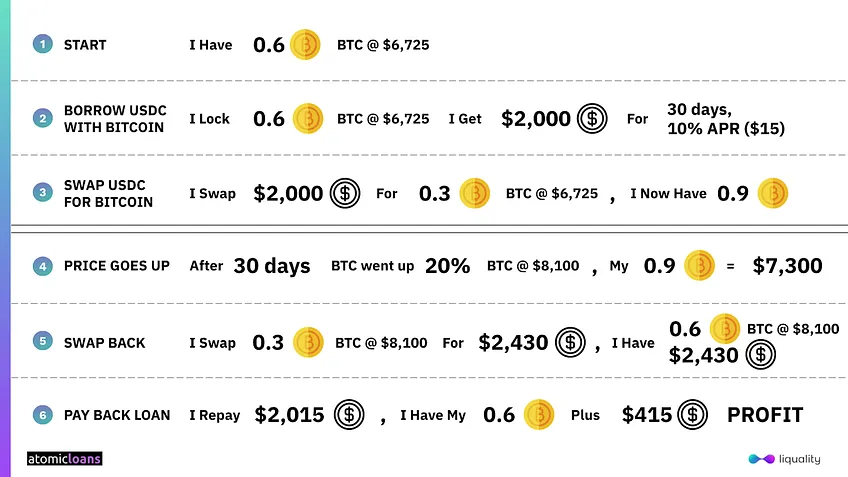Screen dimensions: 848x477
Task: Click the step 1 START number badge
Action: (x=43, y=44)
